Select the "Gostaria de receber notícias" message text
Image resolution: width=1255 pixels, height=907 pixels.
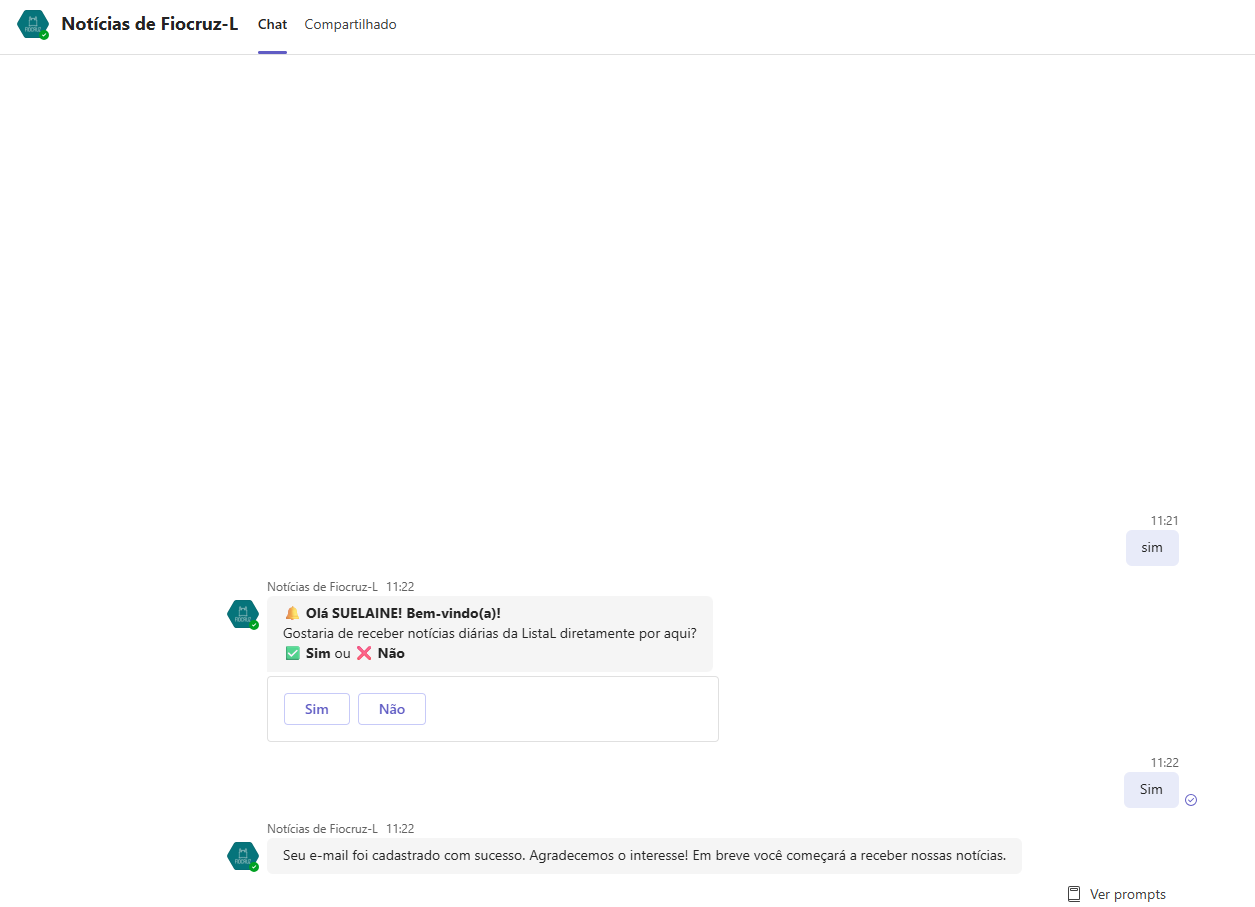coord(489,633)
